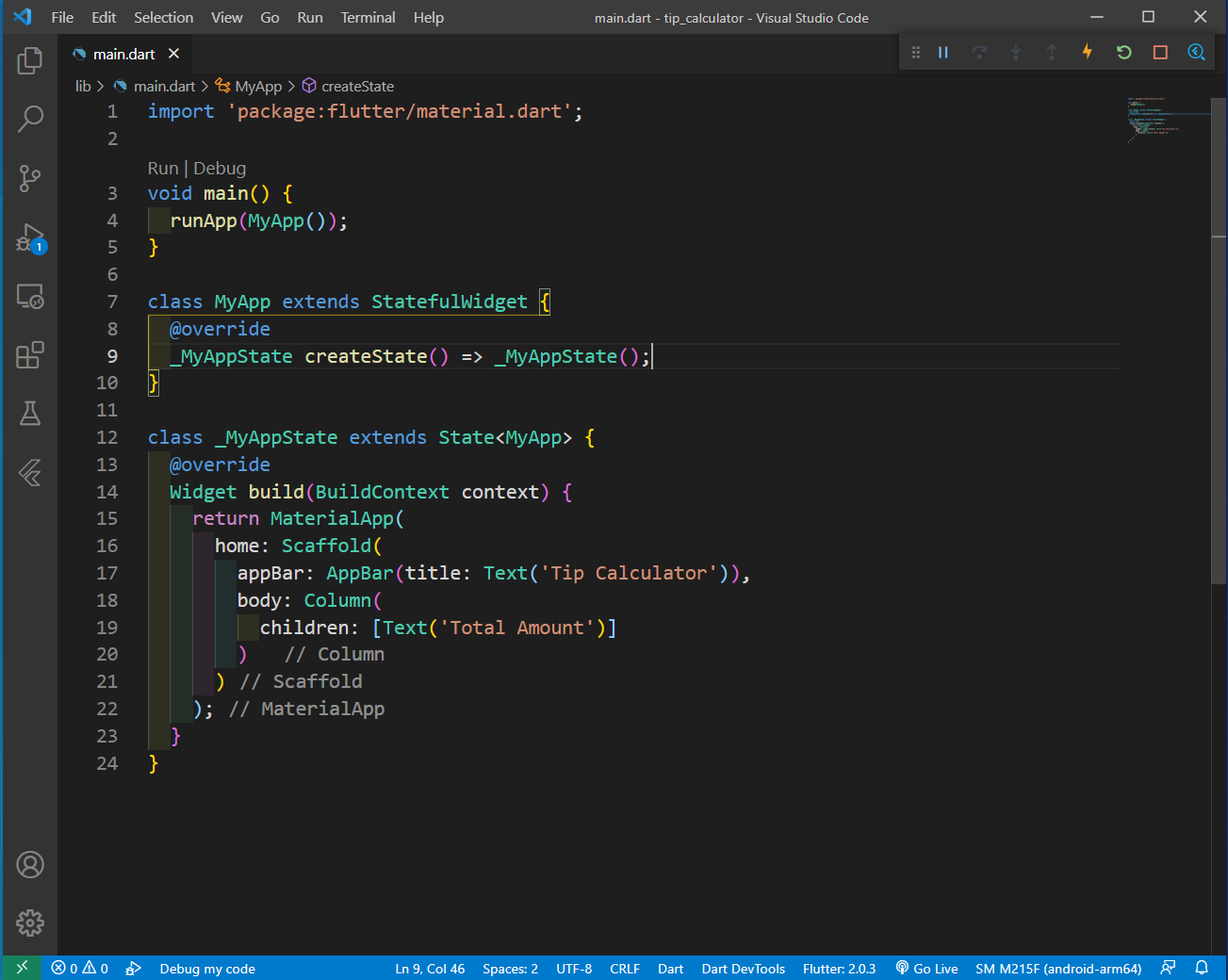Change line endings via CRLF

(x=625, y=968)
